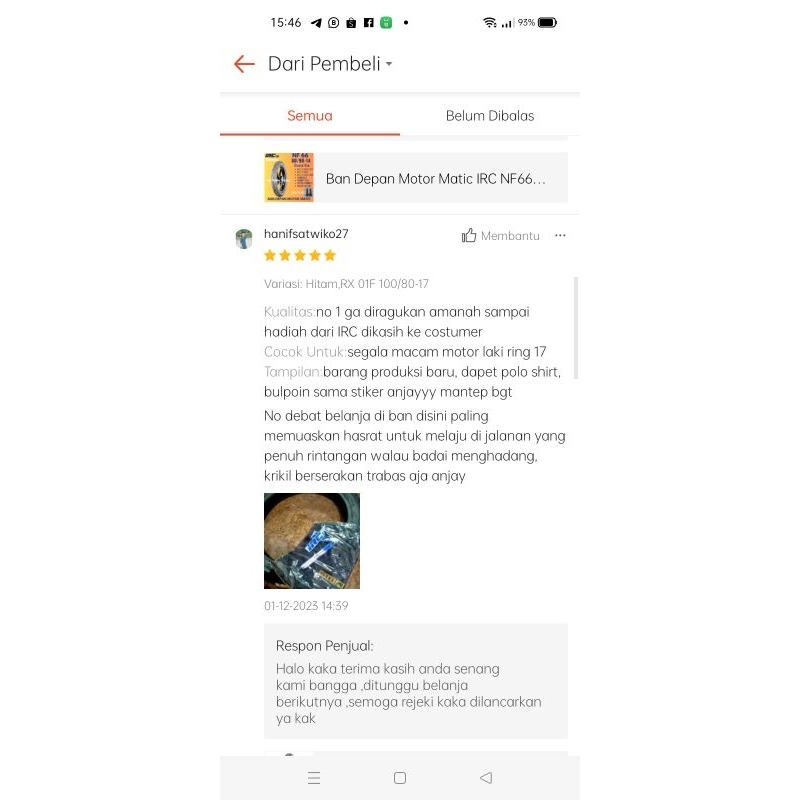Open the IRC tire product thumbnail
800x800 pixels.
coord(289,178)
